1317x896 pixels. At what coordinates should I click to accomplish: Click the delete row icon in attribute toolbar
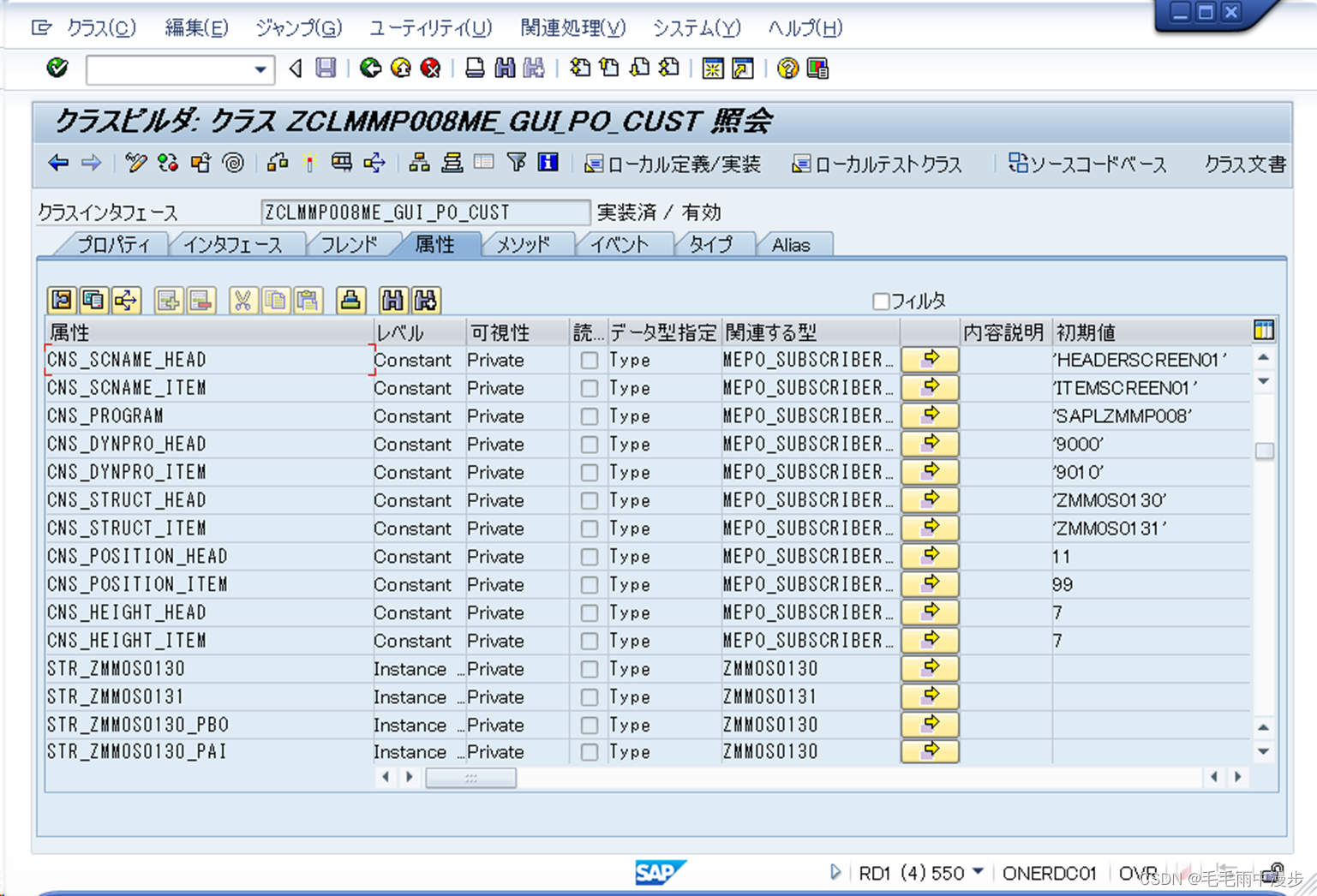(x=201, y=300)
